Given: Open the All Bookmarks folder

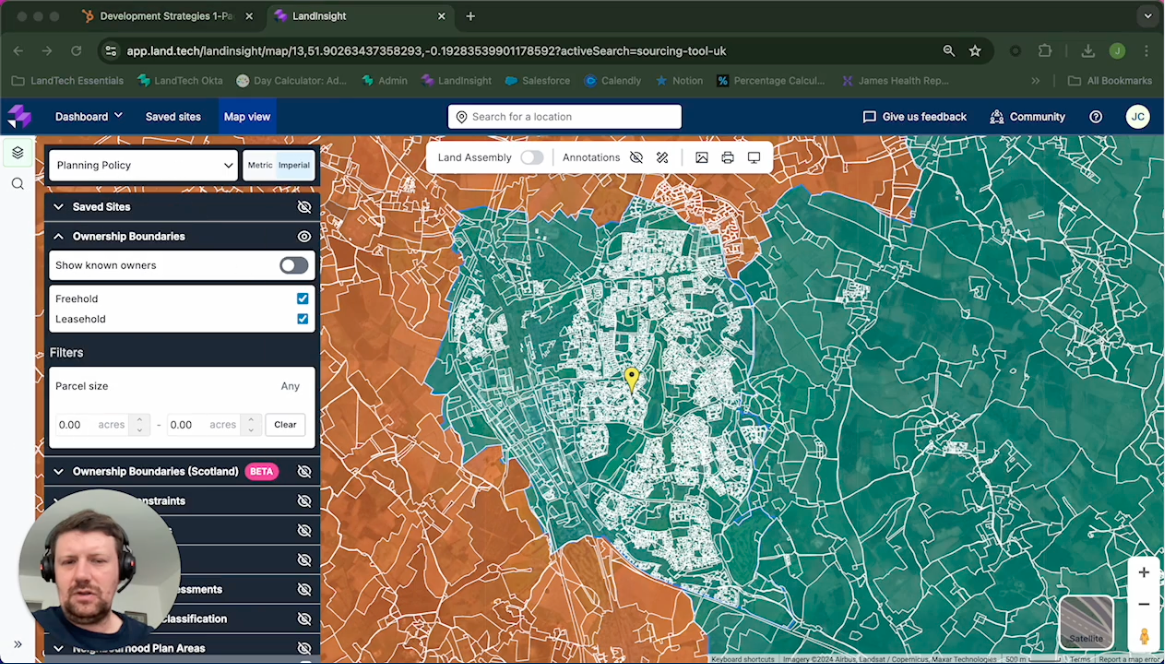Looking at the screenshot, I should coord(1110,80).
